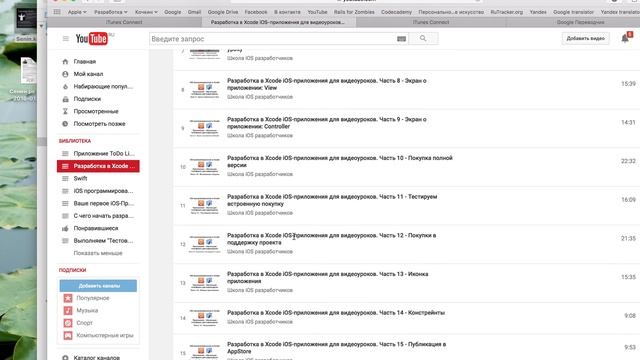Screen dimensions: 640x360
Task: Open the Главная sidebar link
Action: (84, 62)
